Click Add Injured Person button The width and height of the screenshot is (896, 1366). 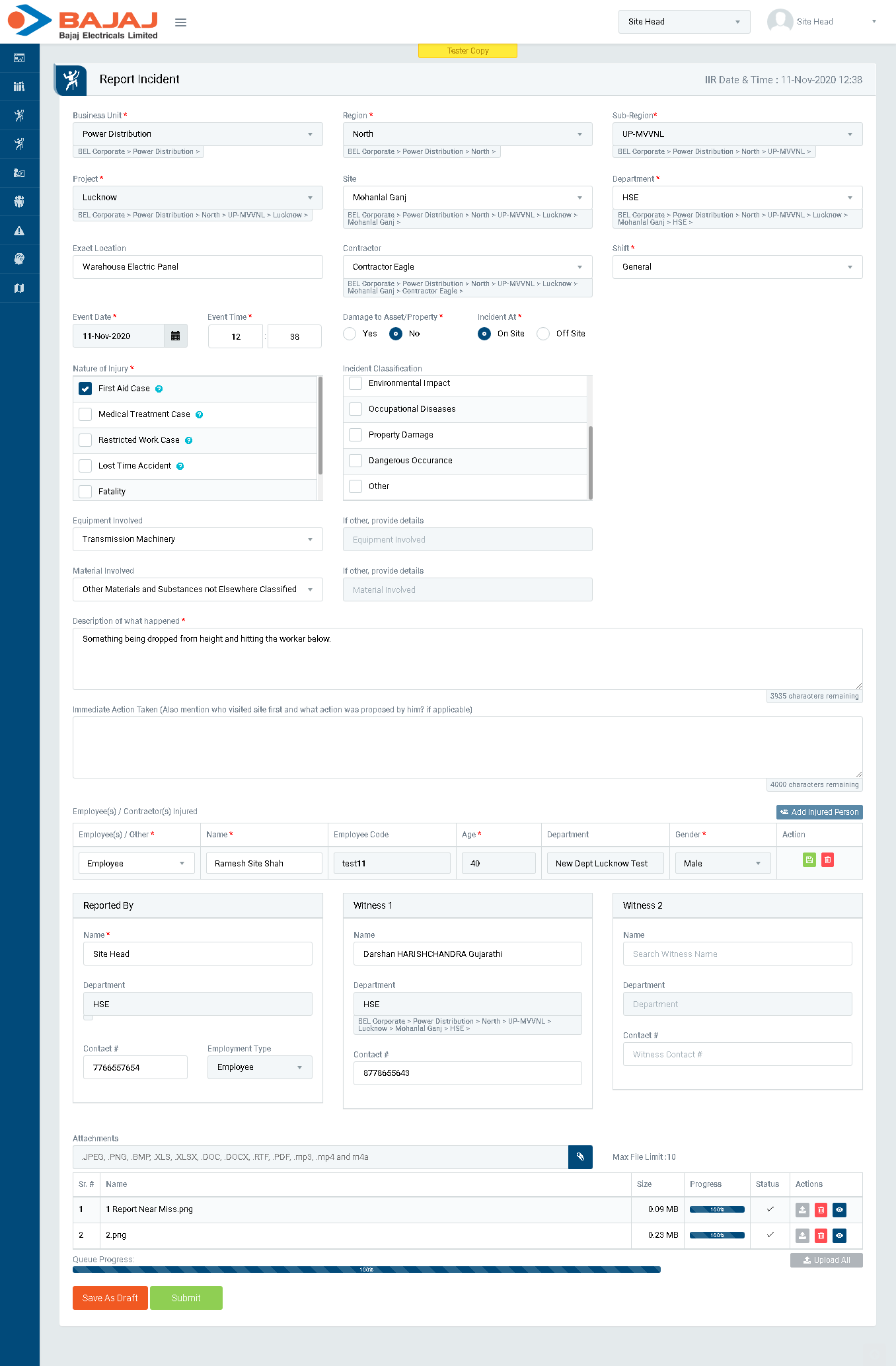tap(819, 812)
